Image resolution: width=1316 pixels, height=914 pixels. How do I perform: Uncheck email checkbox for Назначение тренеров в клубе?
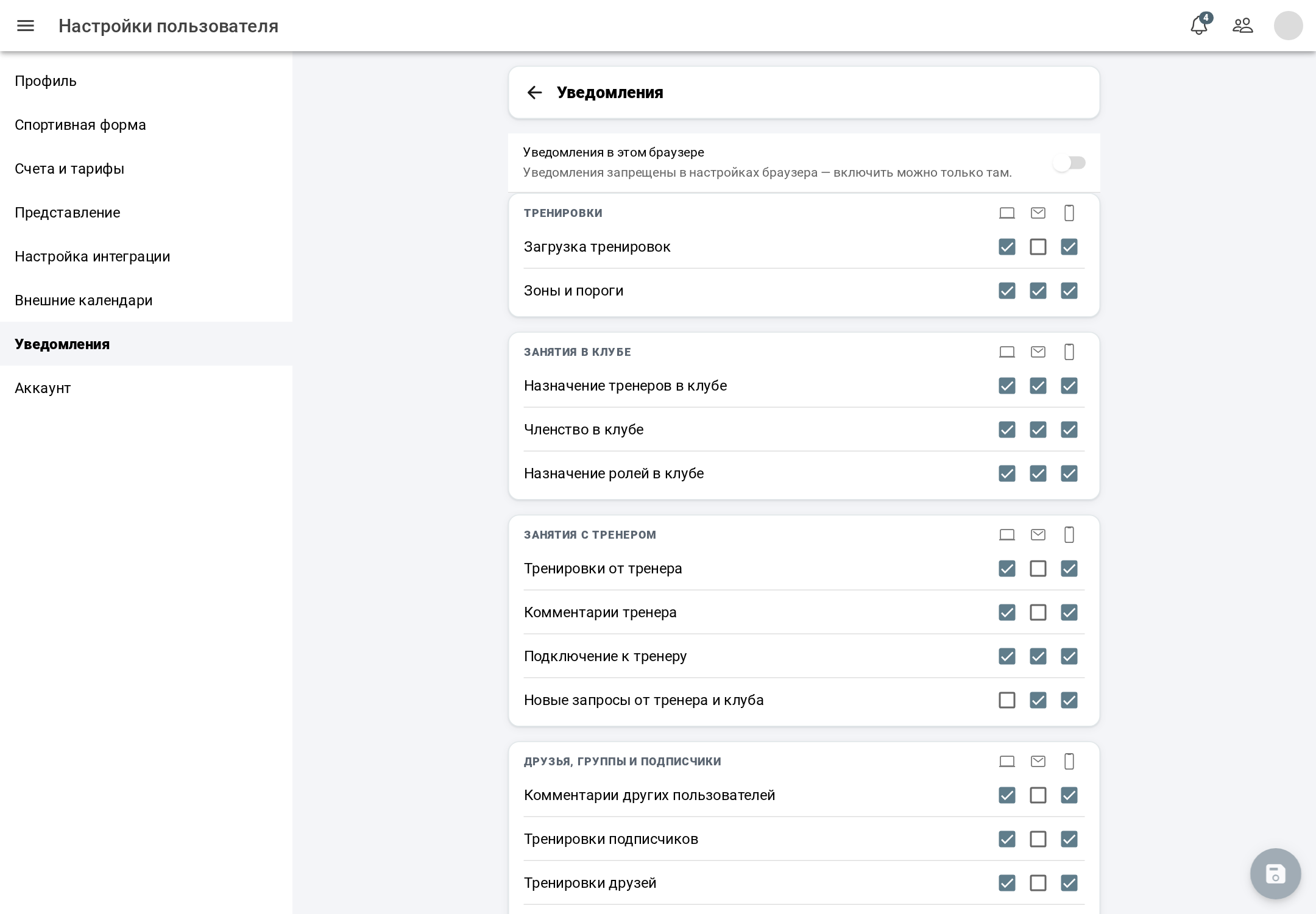[x=1038, y=386]
